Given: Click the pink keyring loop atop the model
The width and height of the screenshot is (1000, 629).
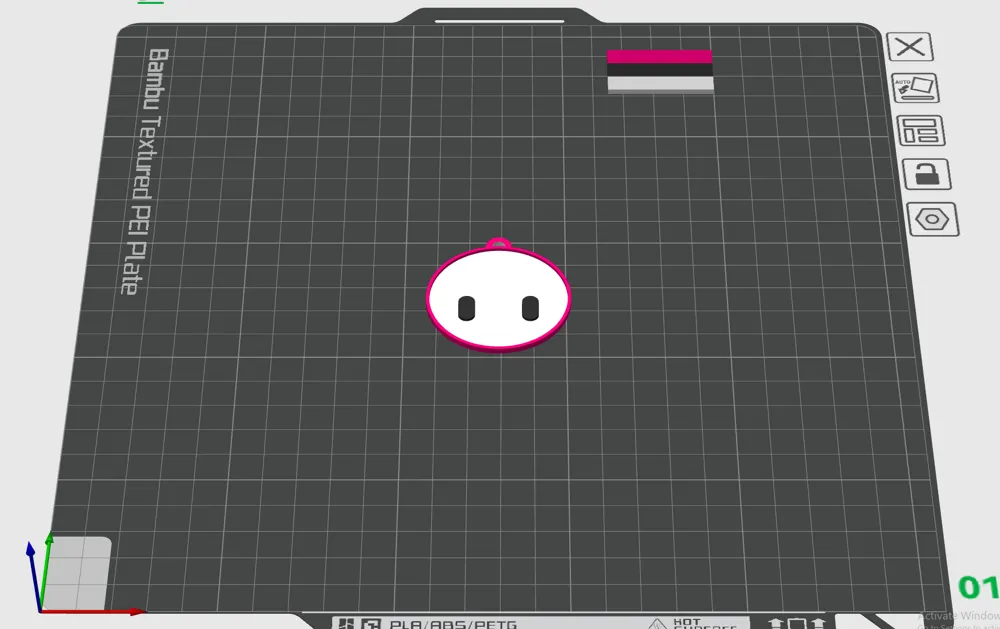Looking at the screenshot, I should [x=499, y=244].
